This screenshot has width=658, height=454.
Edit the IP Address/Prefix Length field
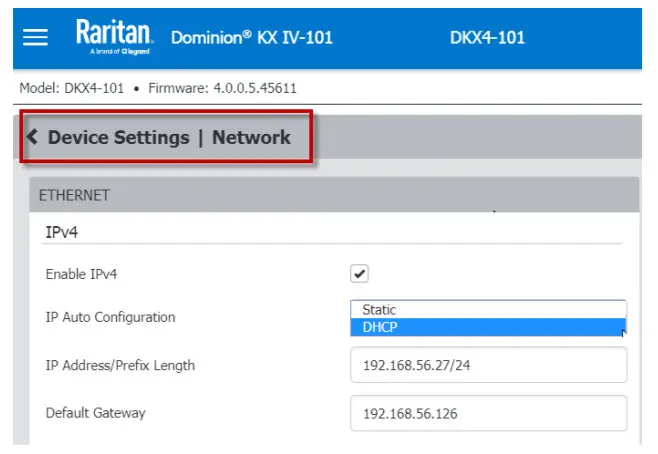tap(489, 365)
